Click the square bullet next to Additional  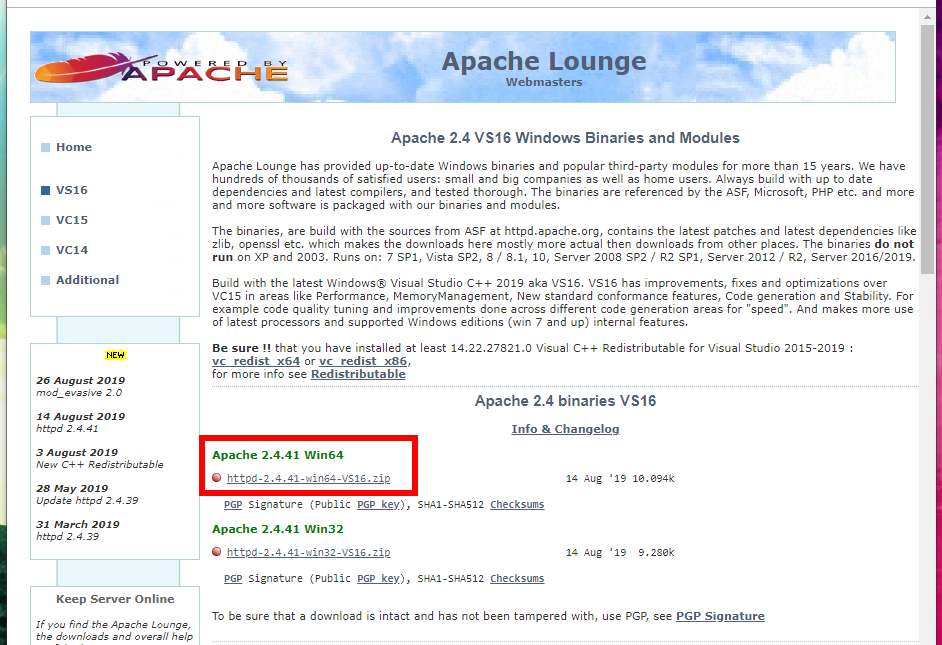pyautogui.click(x=45, y=280)
